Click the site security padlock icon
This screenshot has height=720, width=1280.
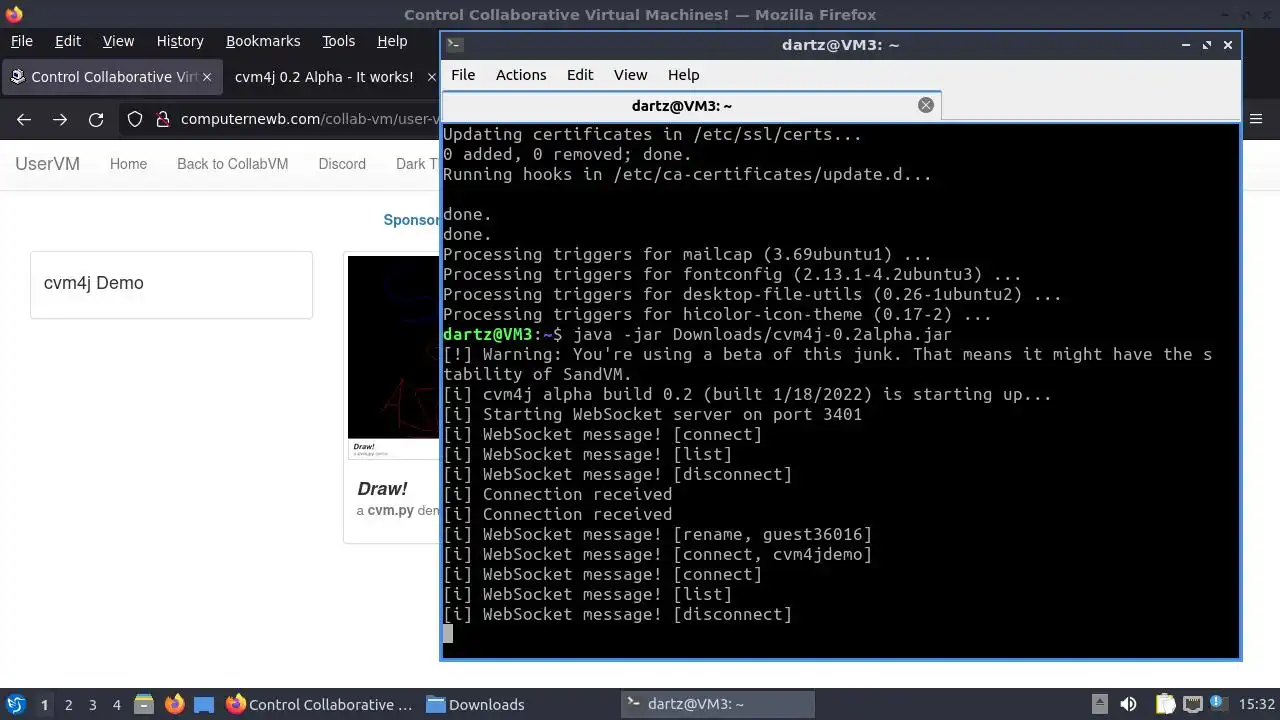click(x=163, y=119)
